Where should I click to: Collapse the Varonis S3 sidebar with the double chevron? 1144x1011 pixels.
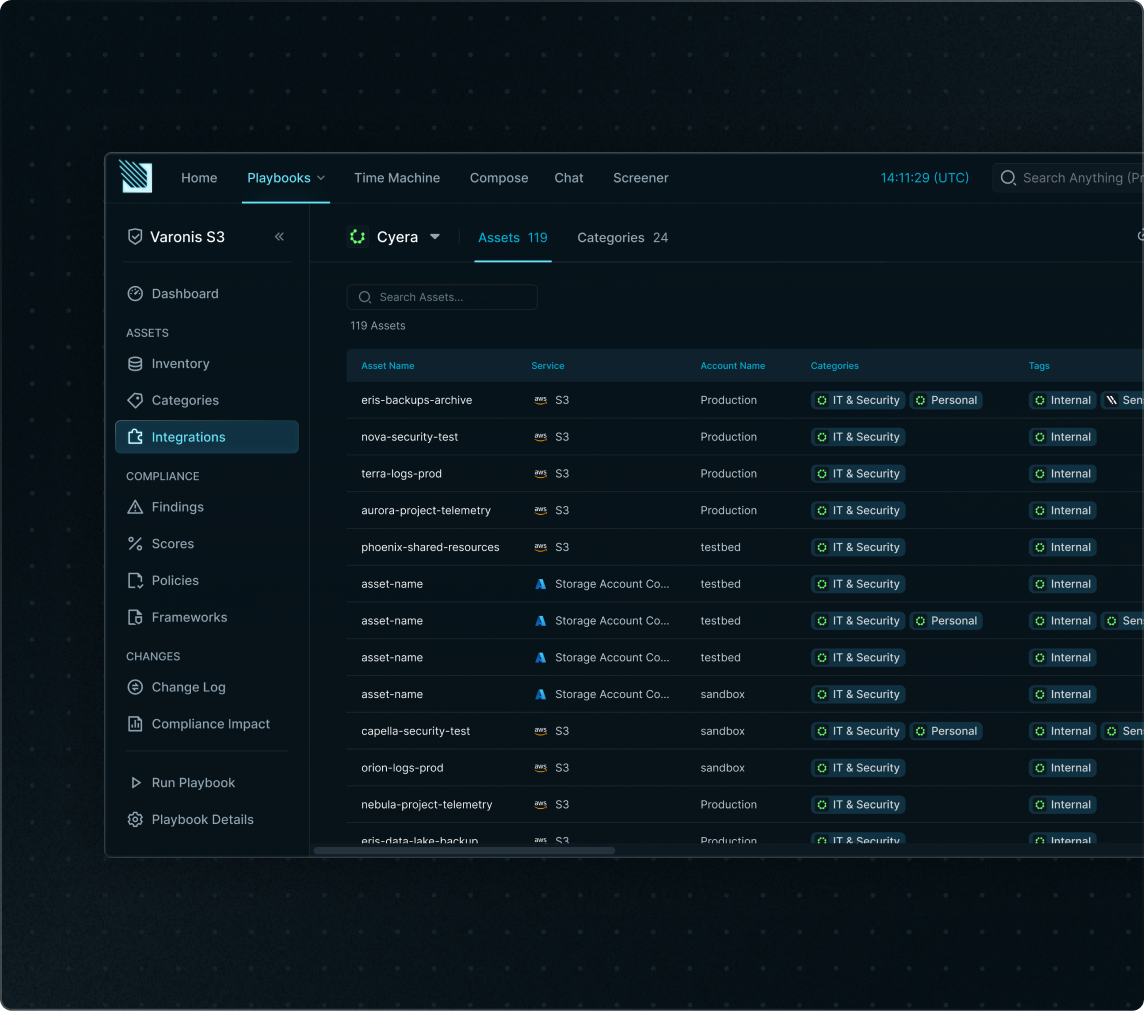[279, 236]
